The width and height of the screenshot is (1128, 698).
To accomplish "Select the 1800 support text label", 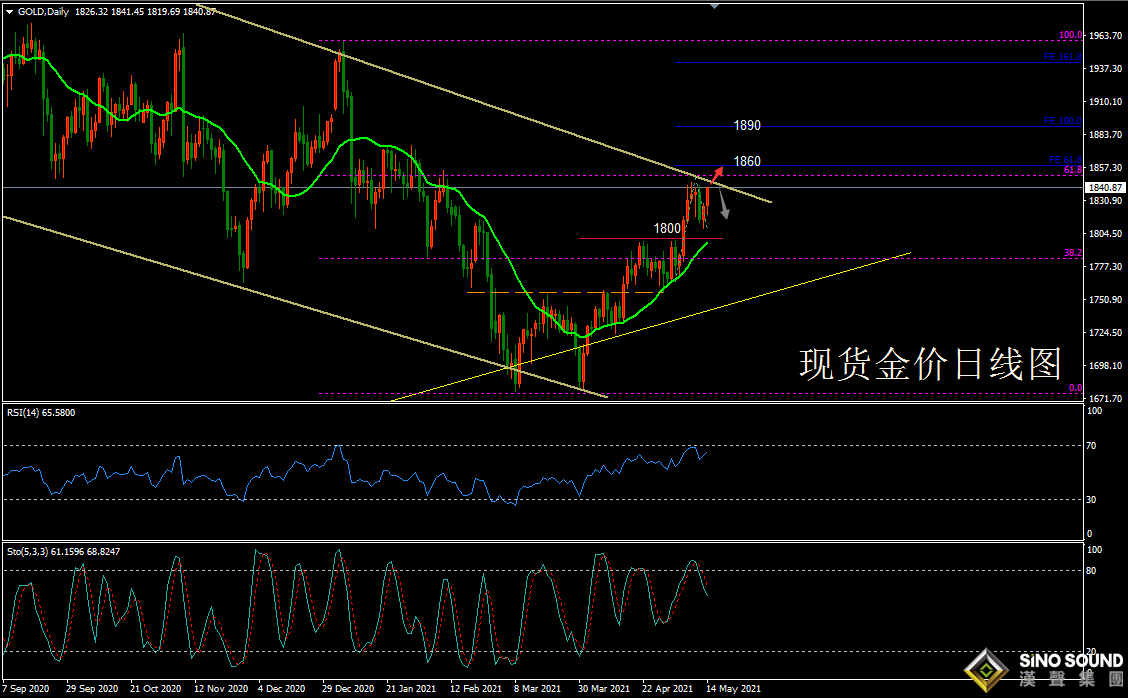I will [668, 228].
